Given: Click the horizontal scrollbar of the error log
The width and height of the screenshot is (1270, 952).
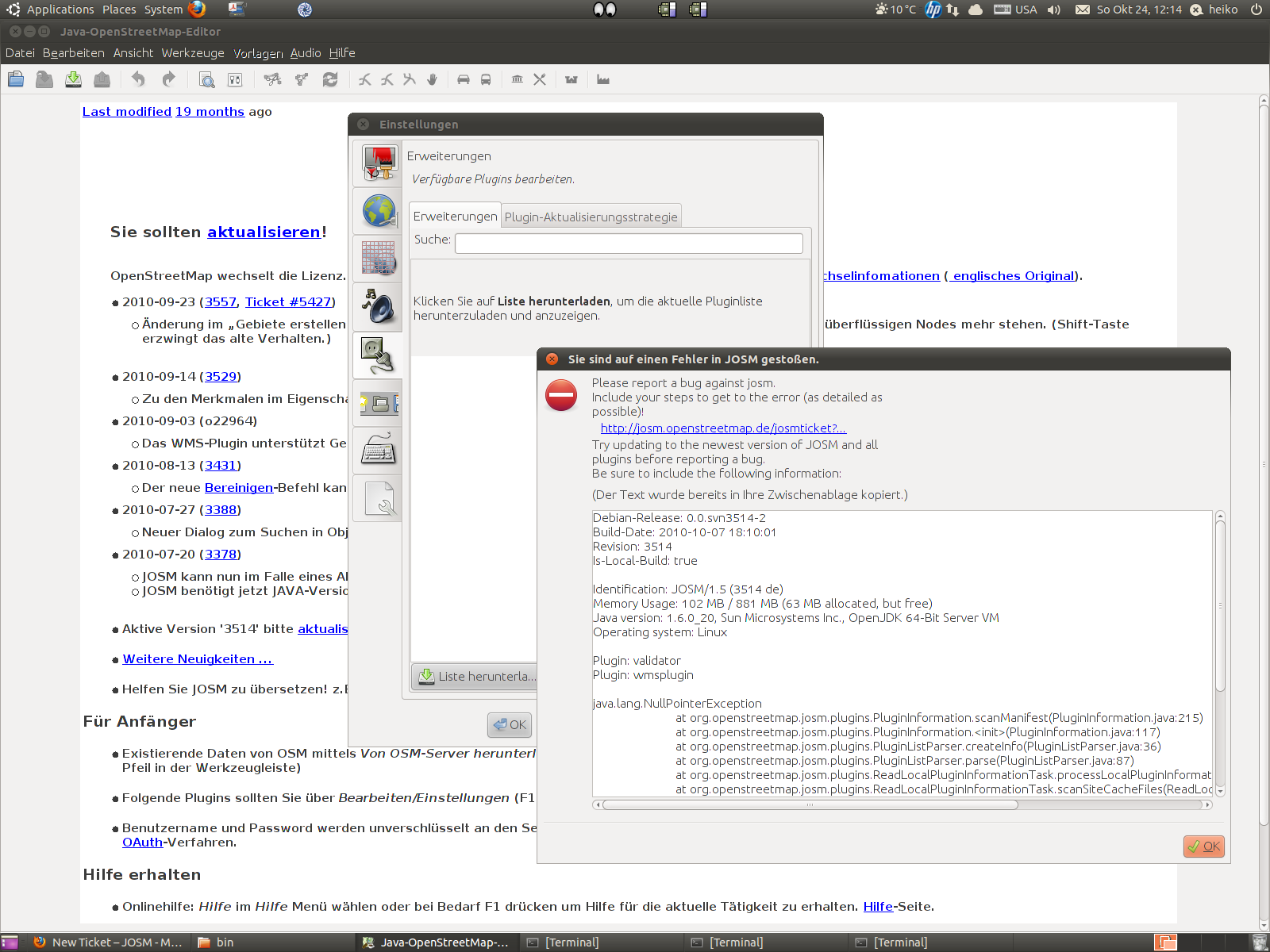Looking at the screenshot, I should [x=810, y=804].
